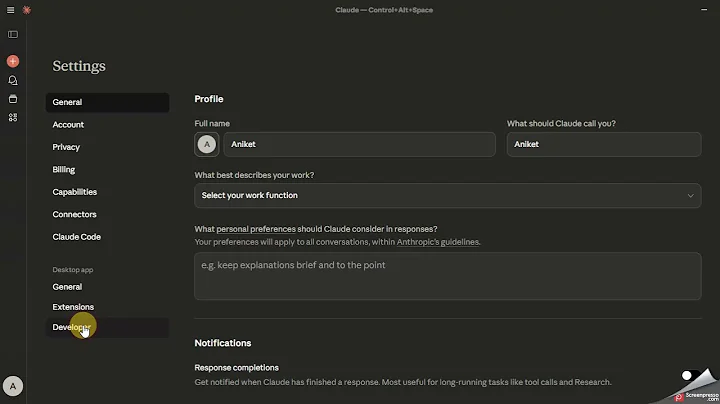Open the hamburger menu icon

point(10,10)
